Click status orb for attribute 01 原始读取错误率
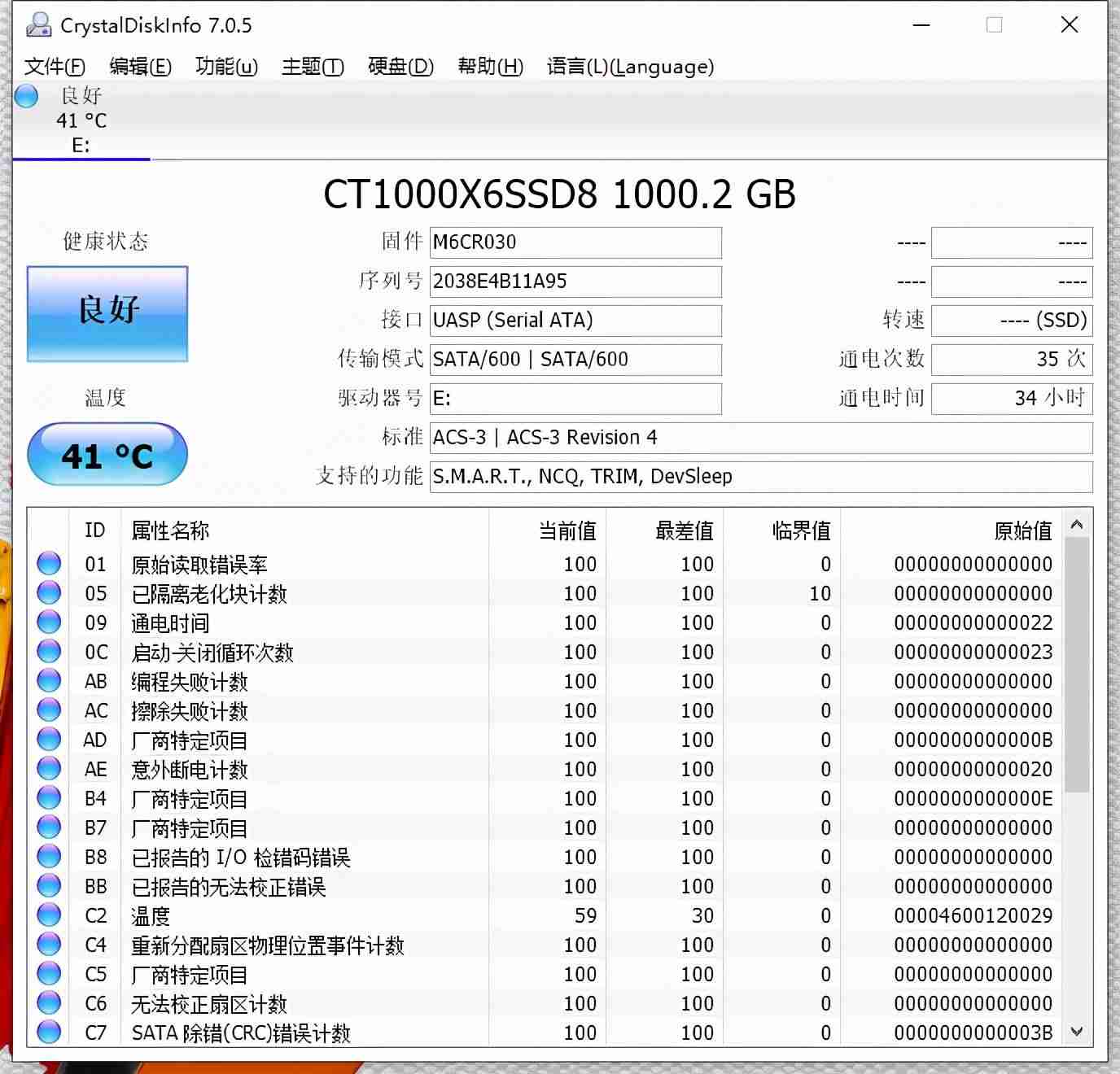Image resolution: width=1120 pixels, height=1074 pixels. [x=49, y=563]
